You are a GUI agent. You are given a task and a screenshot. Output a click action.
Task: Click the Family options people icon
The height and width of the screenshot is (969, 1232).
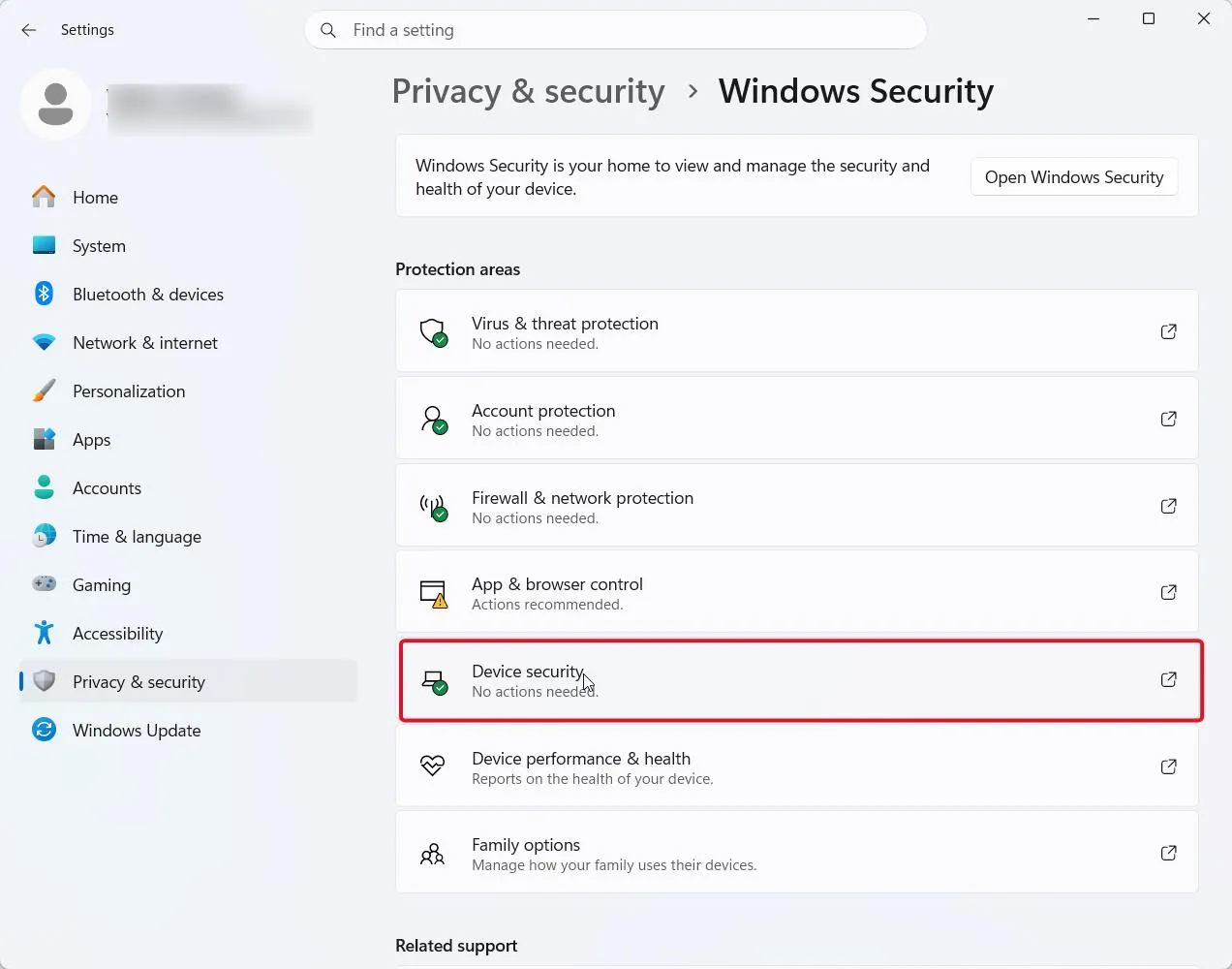pos(432,854)
